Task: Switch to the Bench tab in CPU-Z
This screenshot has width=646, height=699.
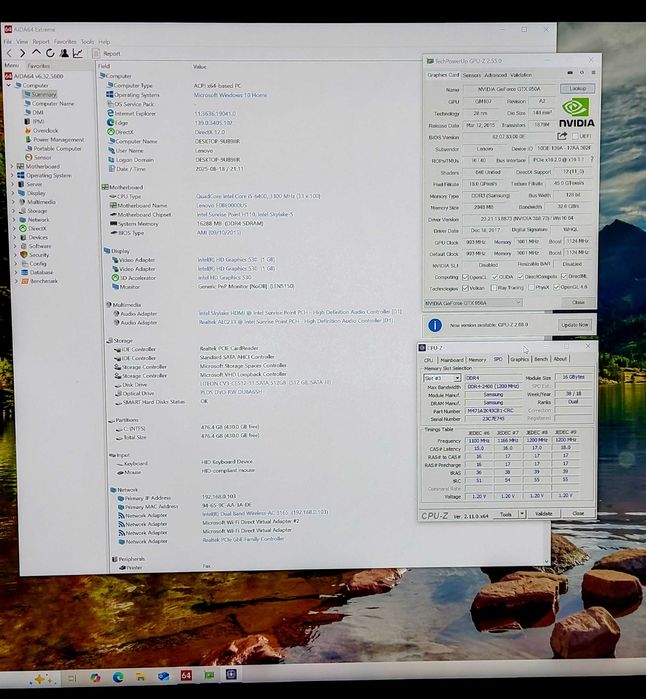Action: tap(541, 359)
